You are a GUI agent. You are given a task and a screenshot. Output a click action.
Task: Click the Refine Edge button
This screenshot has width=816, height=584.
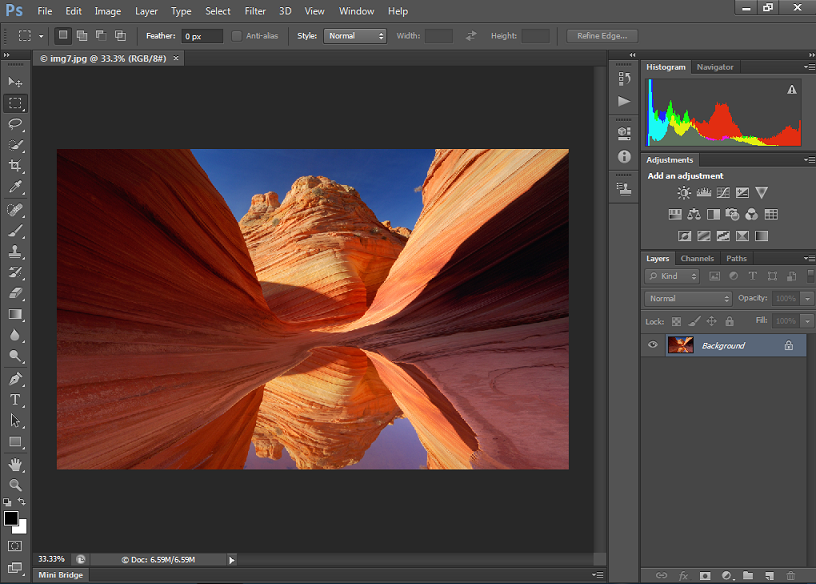(x=600, y=35)
